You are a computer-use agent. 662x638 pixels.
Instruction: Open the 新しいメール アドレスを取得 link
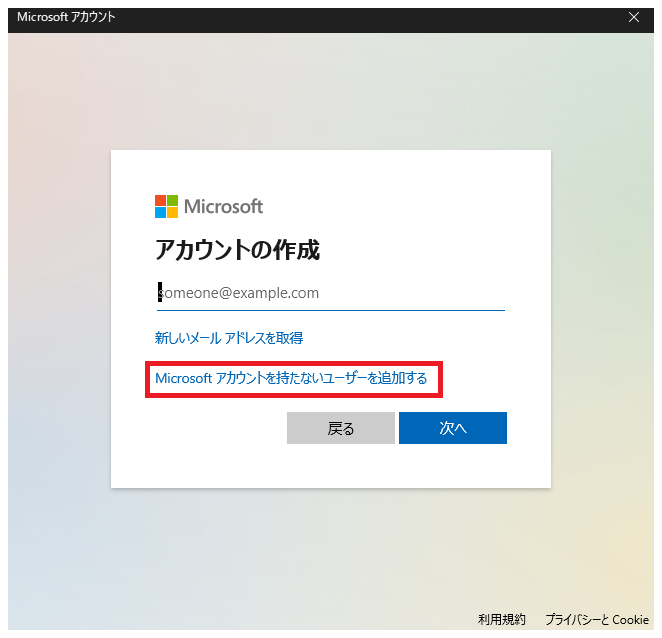click(x=229, y=338)
